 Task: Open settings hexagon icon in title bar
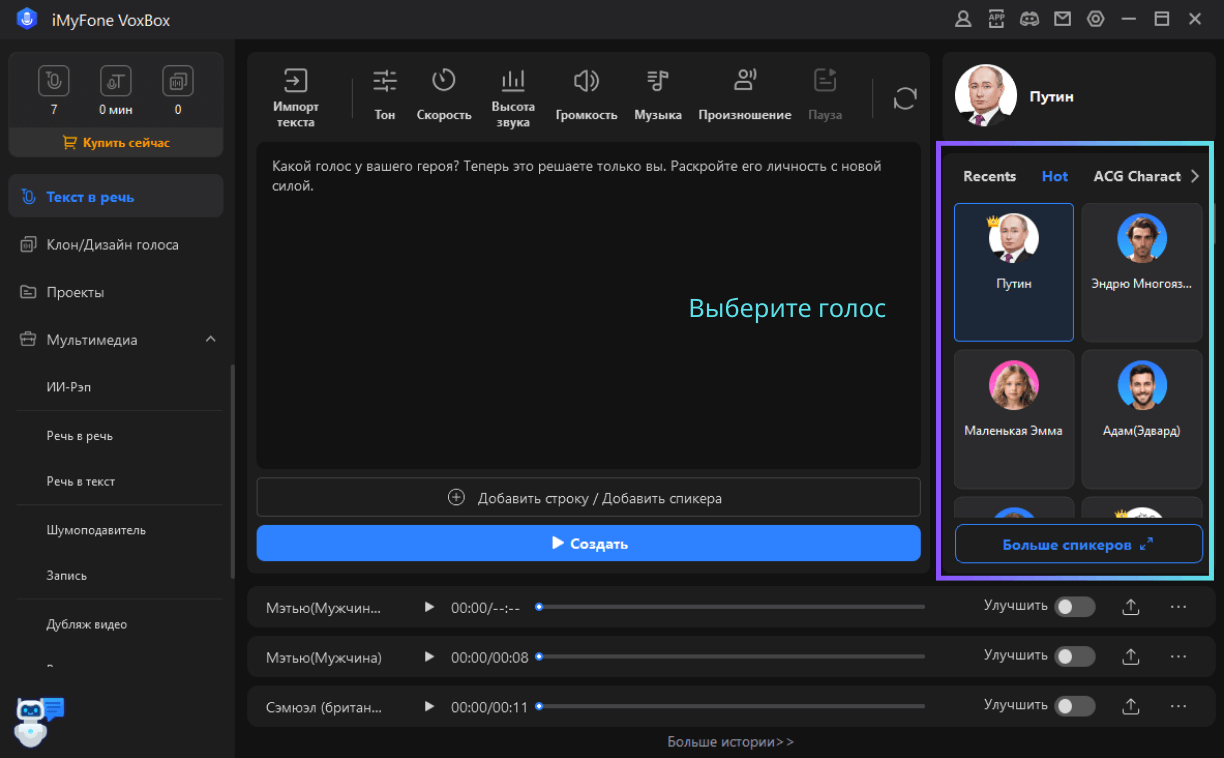pyautogui.click(x=1096, y=19)
